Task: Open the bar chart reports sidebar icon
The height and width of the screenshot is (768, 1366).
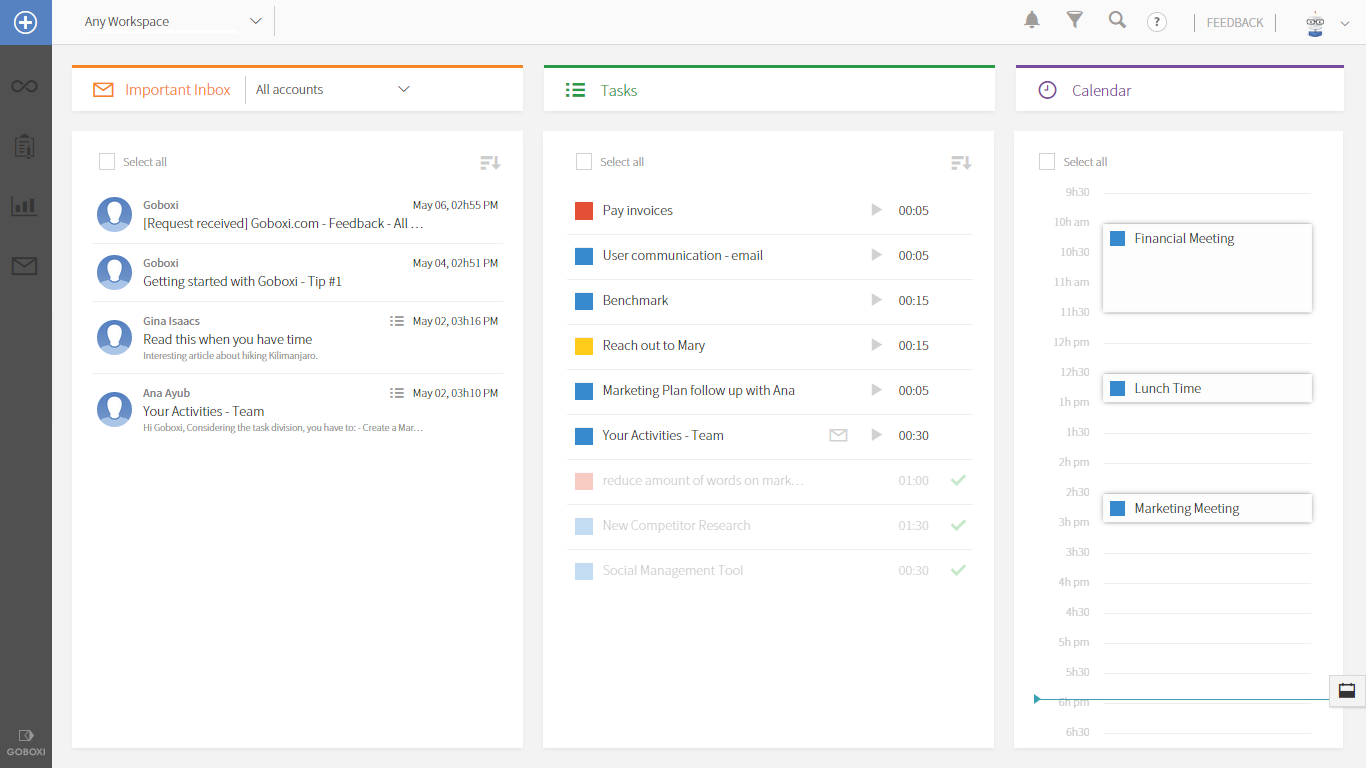Action: (25, 206)
